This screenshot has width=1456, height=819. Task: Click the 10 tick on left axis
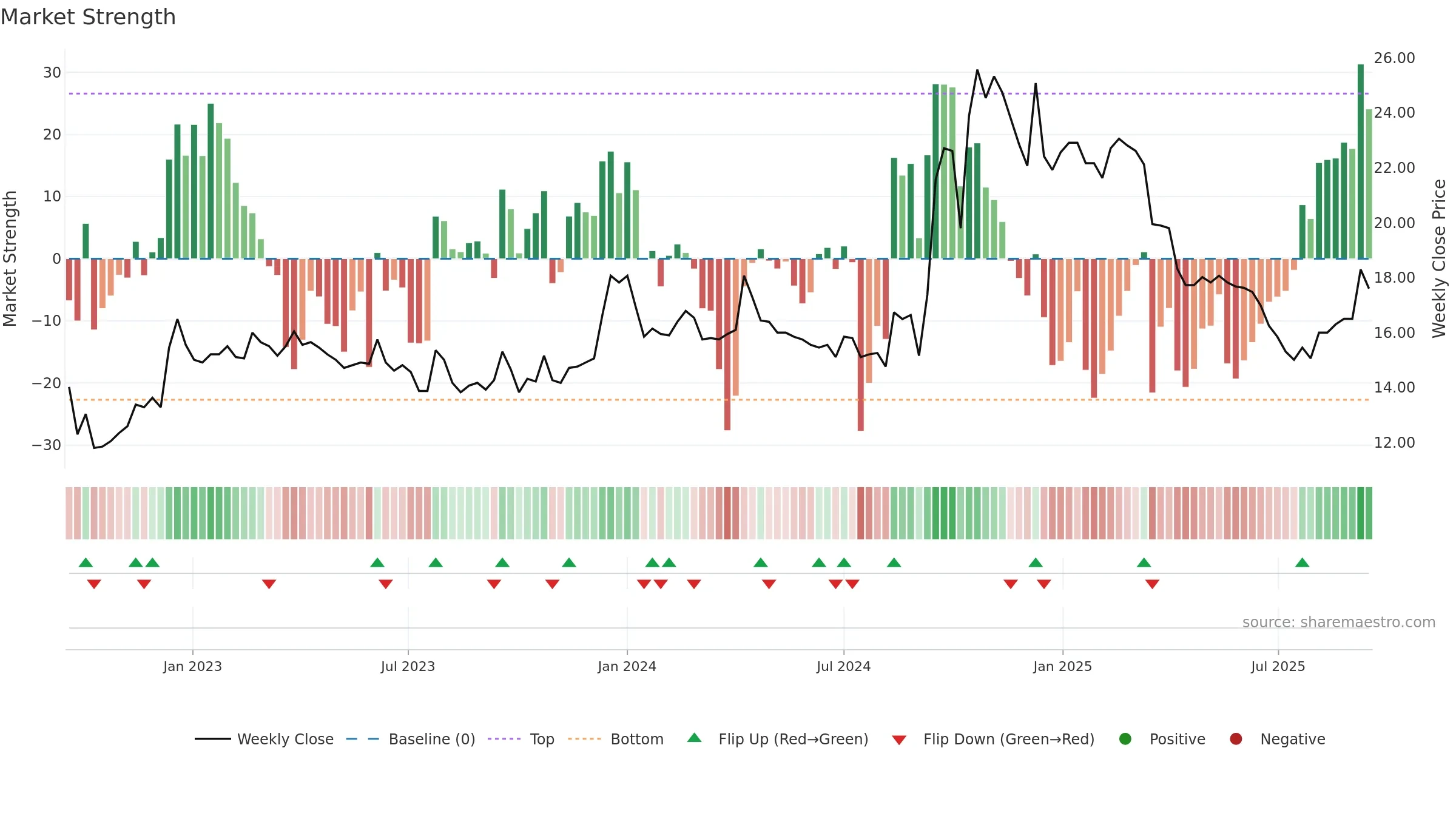pyautogui.click(x=52, y=197)
